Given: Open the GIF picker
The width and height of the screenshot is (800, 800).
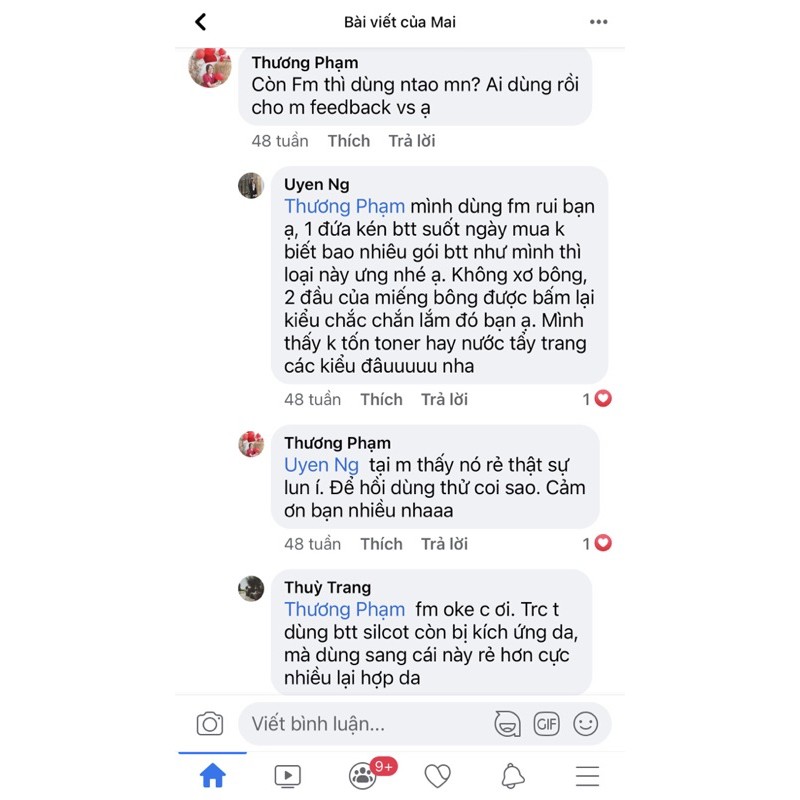Looking at the screenshot, I should click(546, 723).
